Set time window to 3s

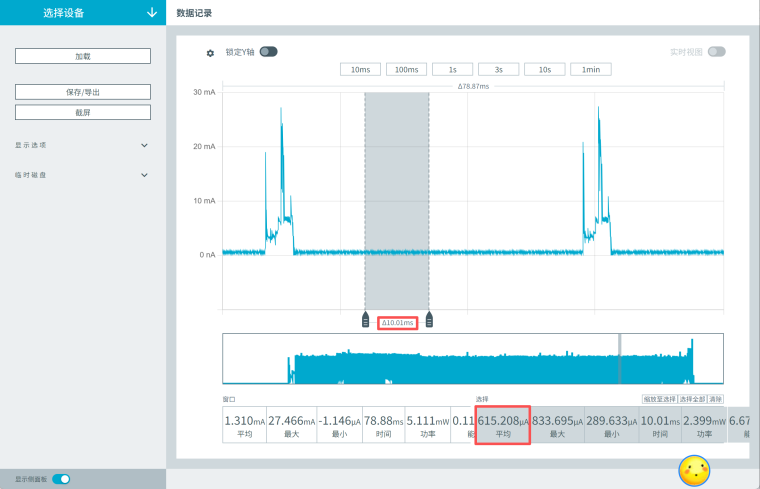click(498, 69)
